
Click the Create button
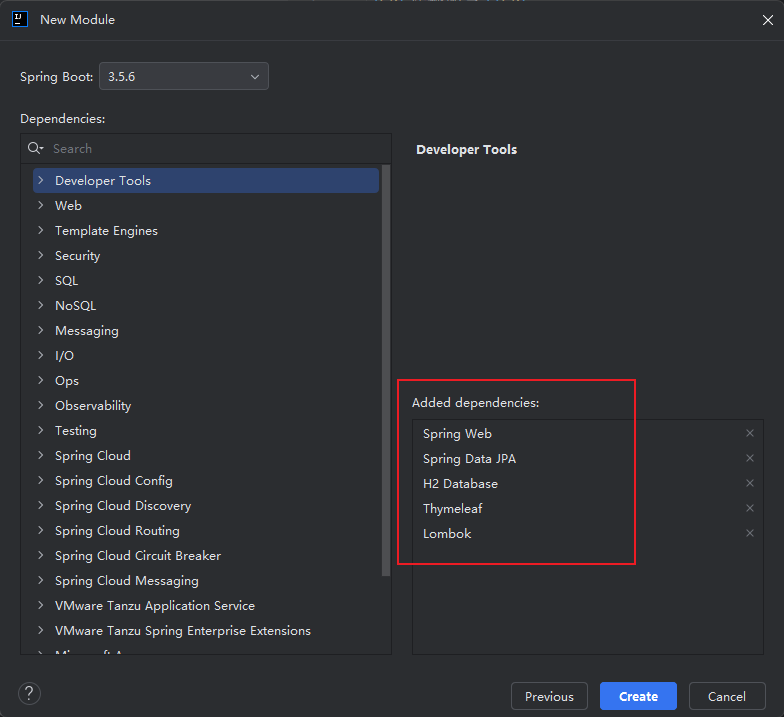coord(638,696)
